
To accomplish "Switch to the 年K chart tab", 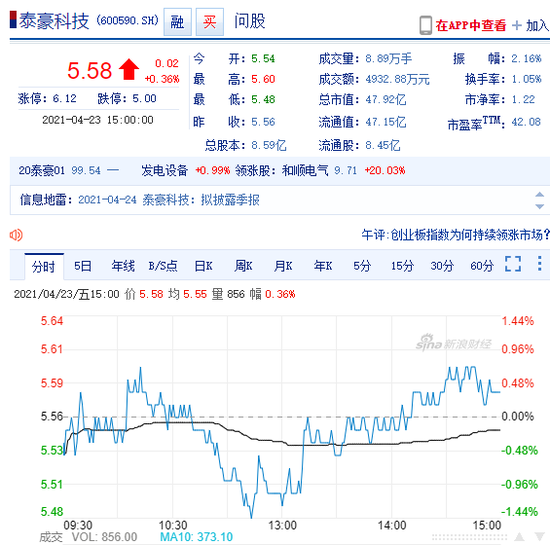I will 323,266.
